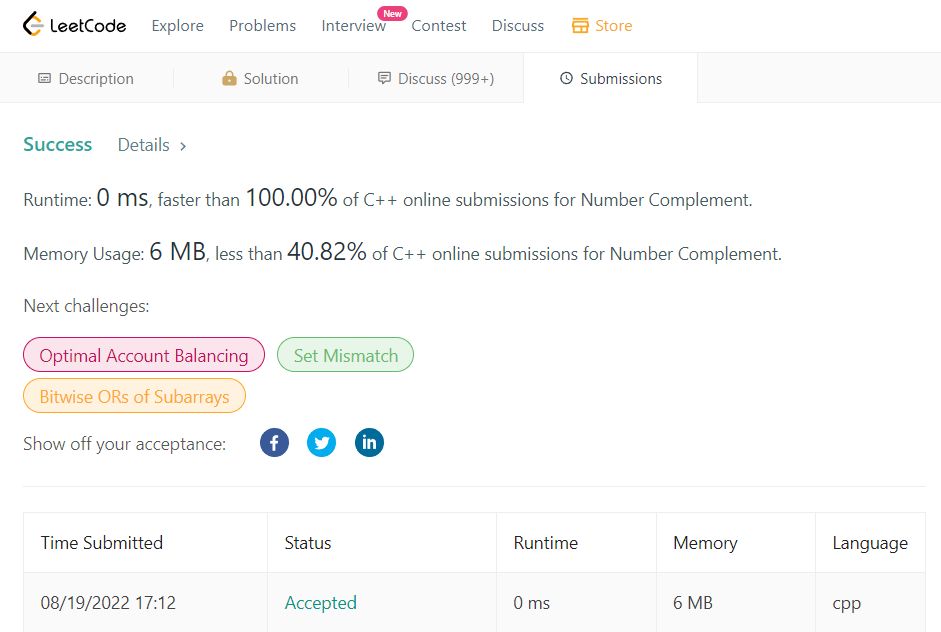The width and height of the screenshot is (941, 632).
Task: Open the Interview menu item
Action: pyautogui.click(x=353, y=26)
